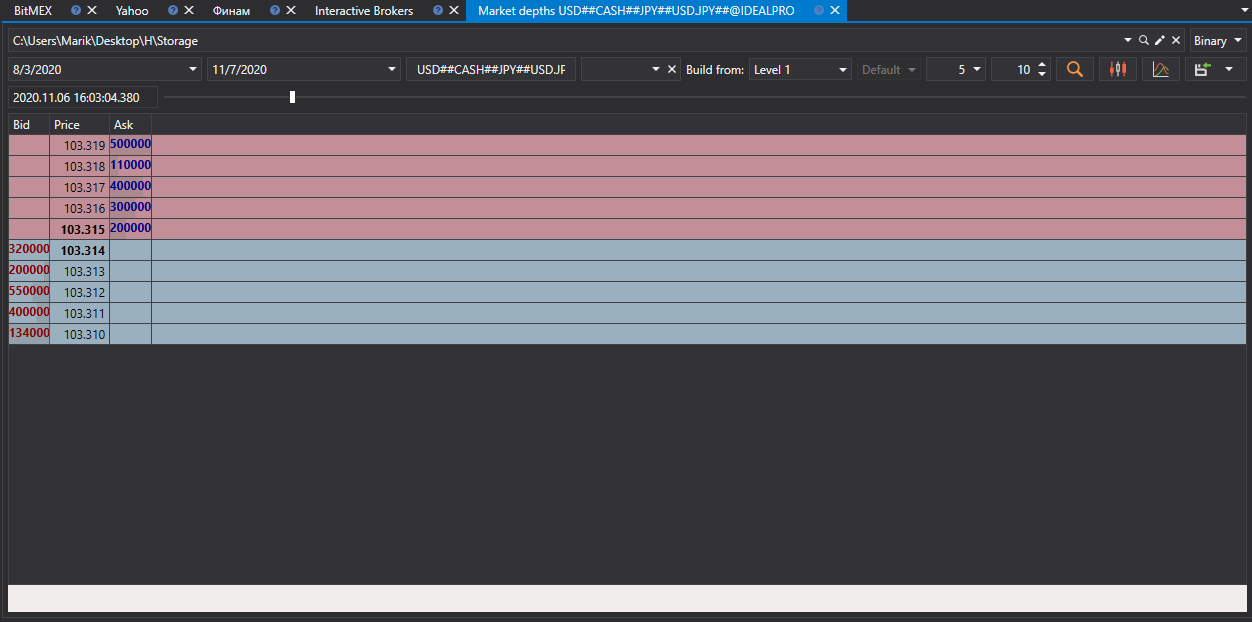Viewport: 1252px width, 622px height.
Task: Open help icon on BitMEX tab
Action: 76,11
